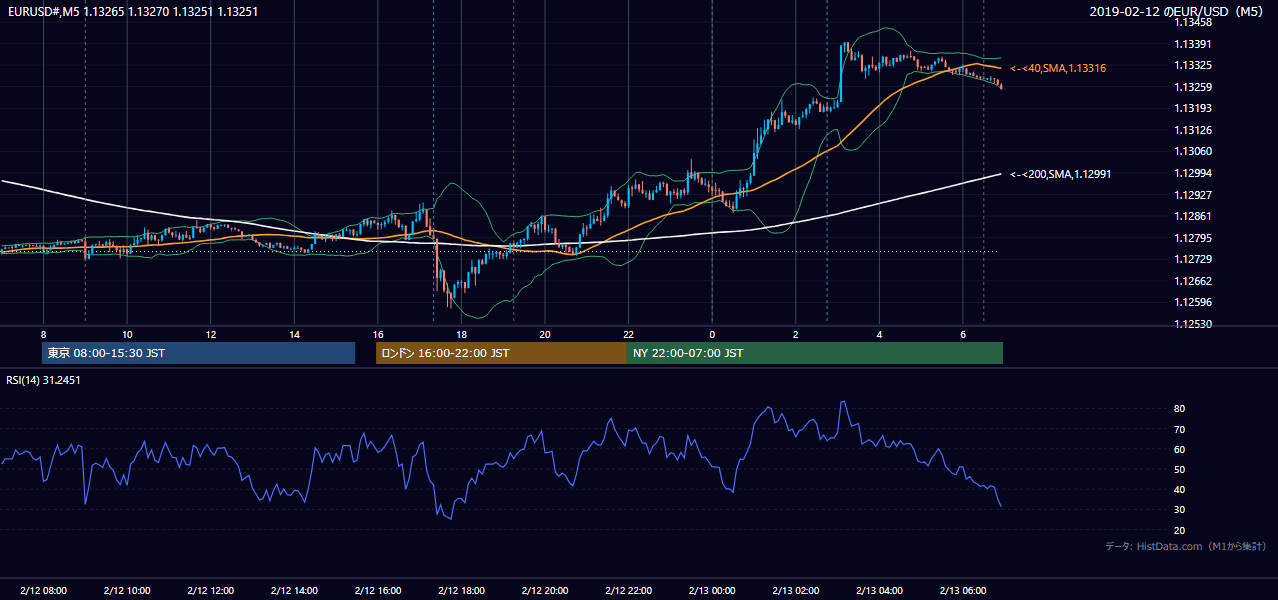
Task: Click price level 1.12861 on the axis
Action: pyautogui.click(x=1193, y=216)
